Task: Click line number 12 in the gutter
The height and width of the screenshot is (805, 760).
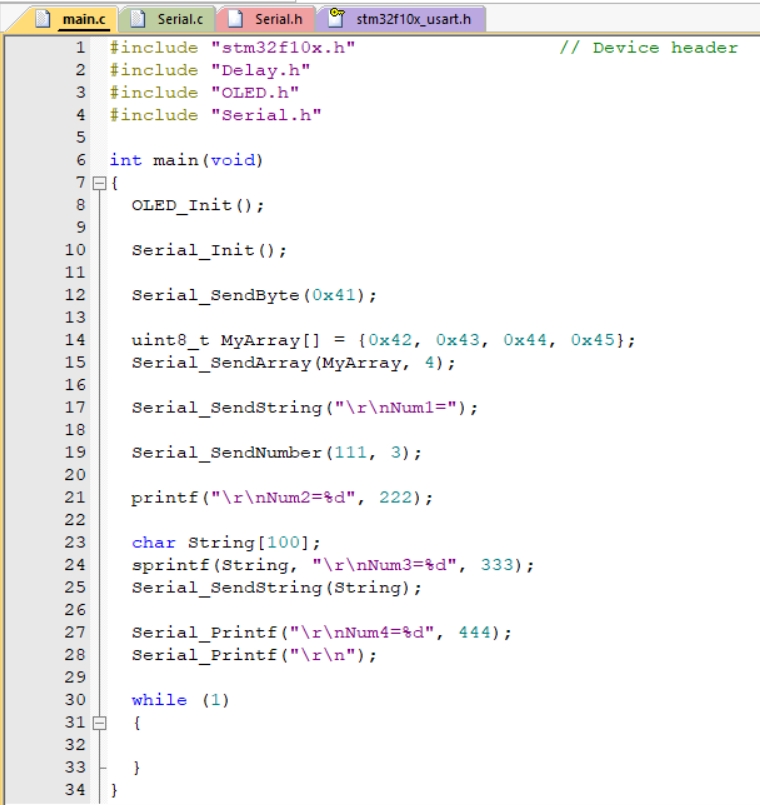Action: (75, 295)
